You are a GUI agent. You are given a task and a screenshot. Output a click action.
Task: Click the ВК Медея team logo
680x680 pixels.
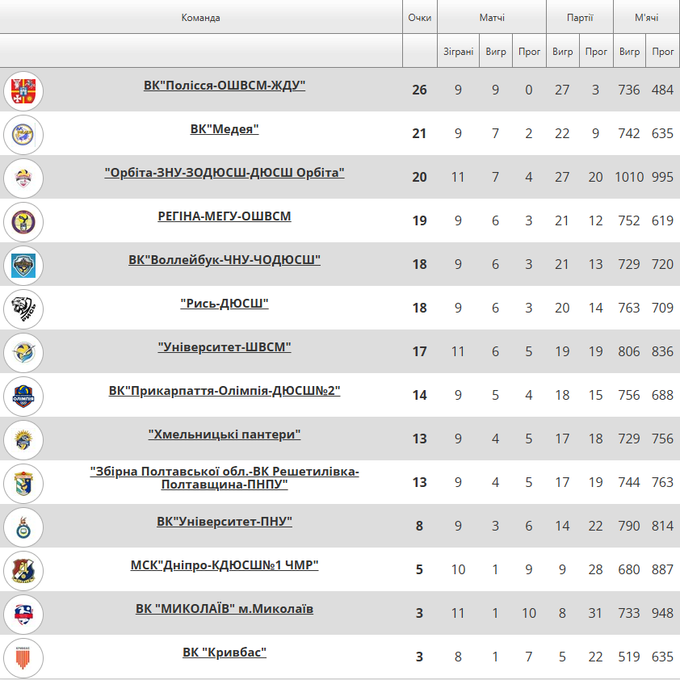(x=22, y=134)
